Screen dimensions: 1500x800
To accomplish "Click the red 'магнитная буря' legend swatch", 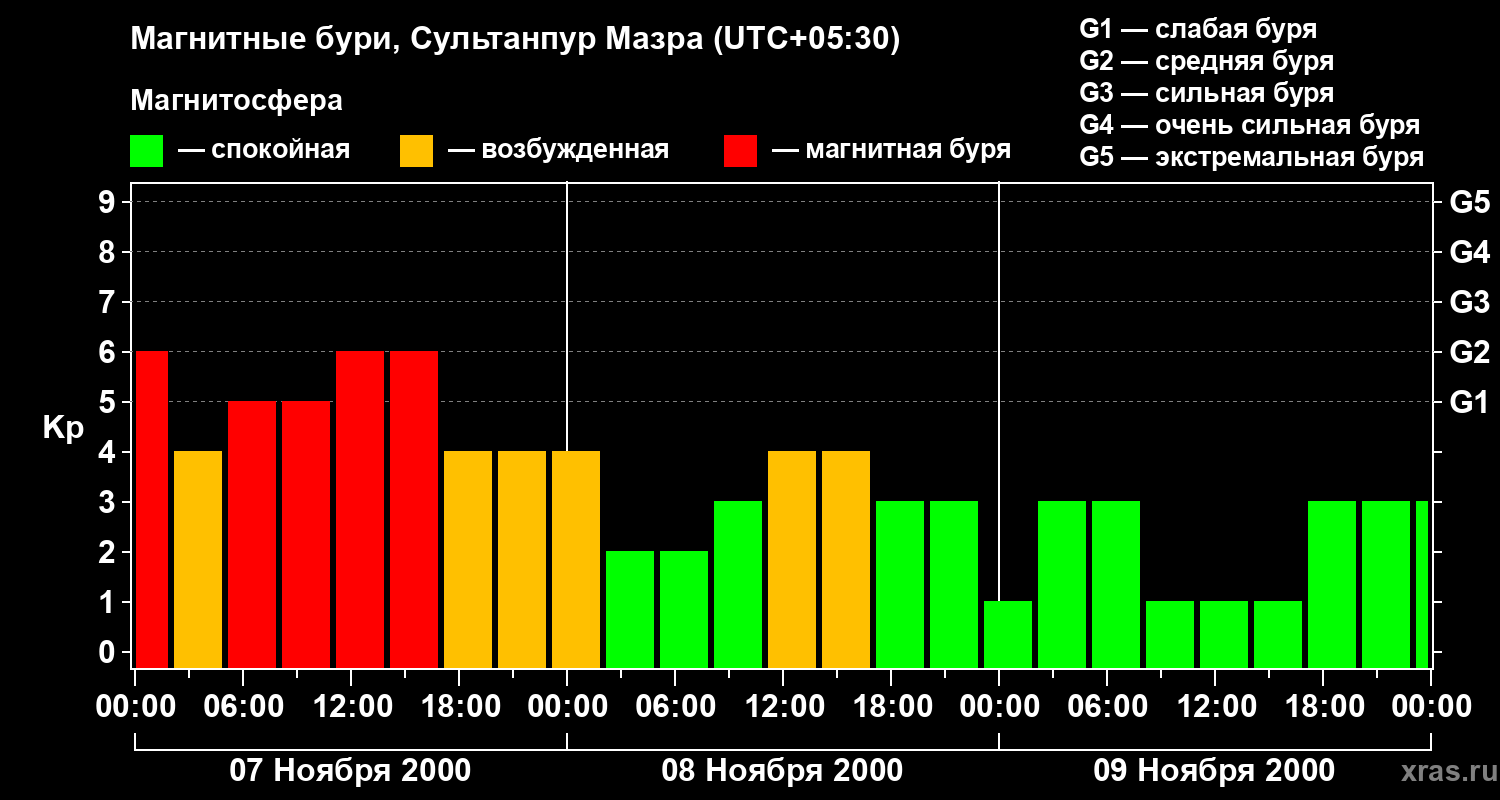I will (x=740, y=151).
